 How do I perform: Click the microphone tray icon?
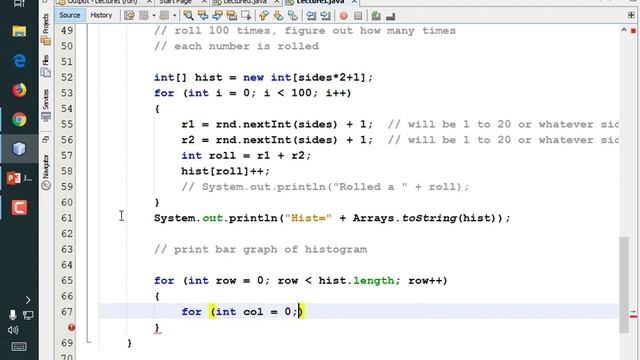point(13,315)
